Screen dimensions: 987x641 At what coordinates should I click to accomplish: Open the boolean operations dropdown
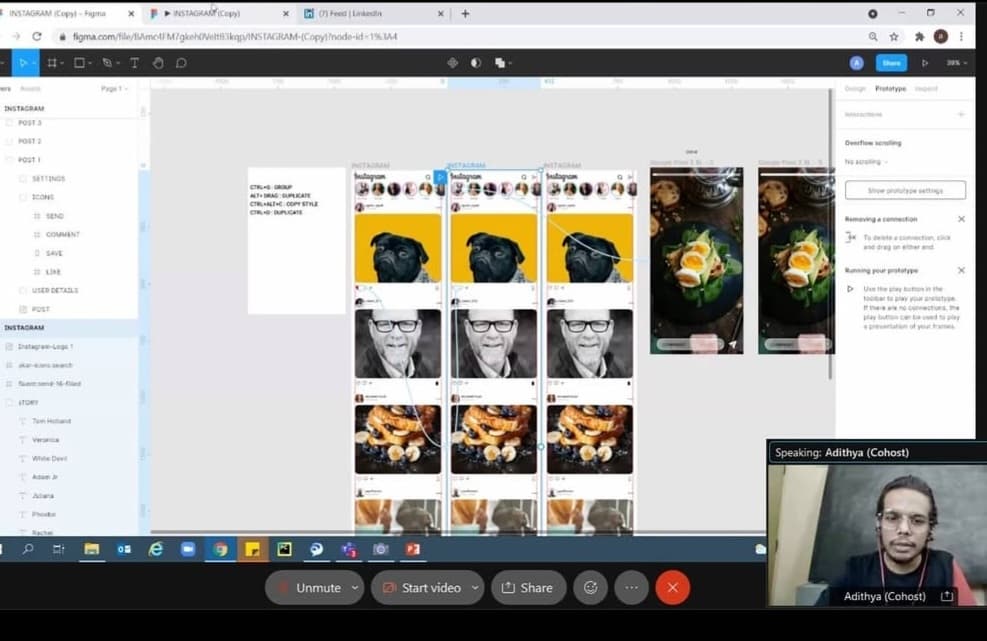click(509, 63)
